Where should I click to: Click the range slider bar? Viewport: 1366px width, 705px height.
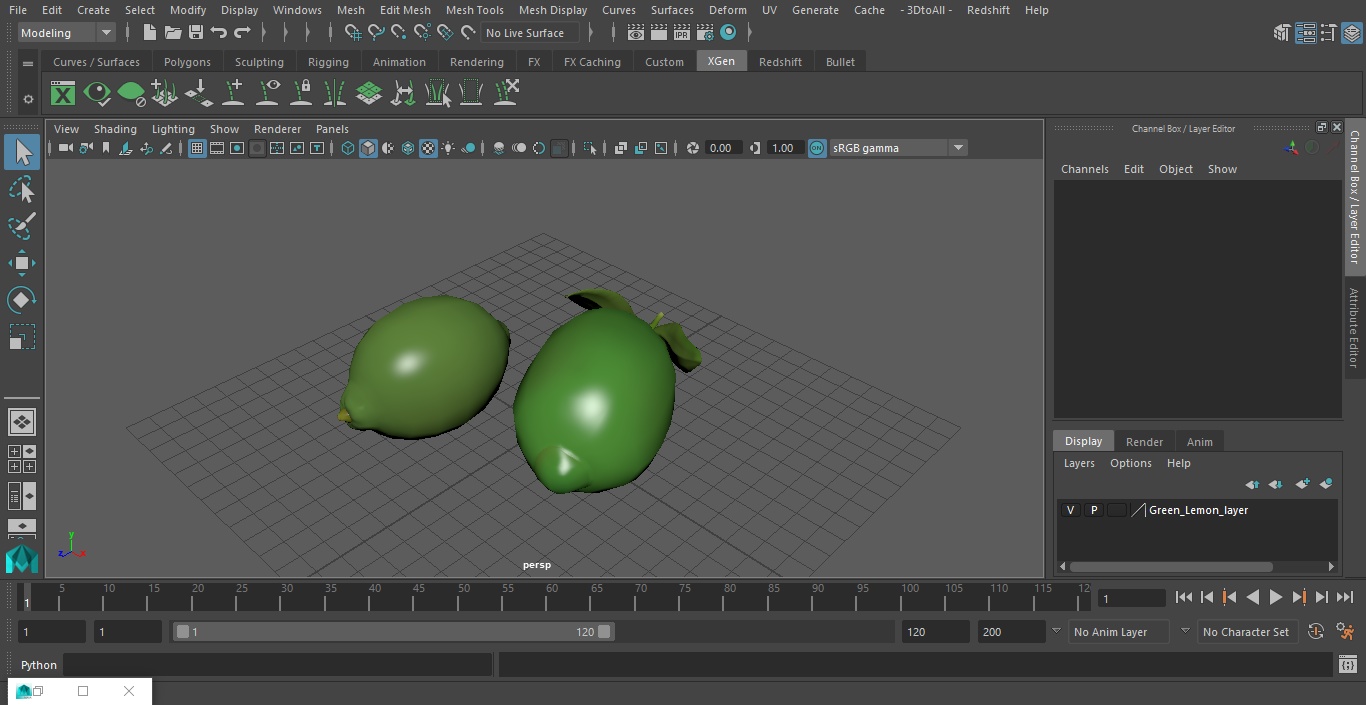tap(394, 632)
